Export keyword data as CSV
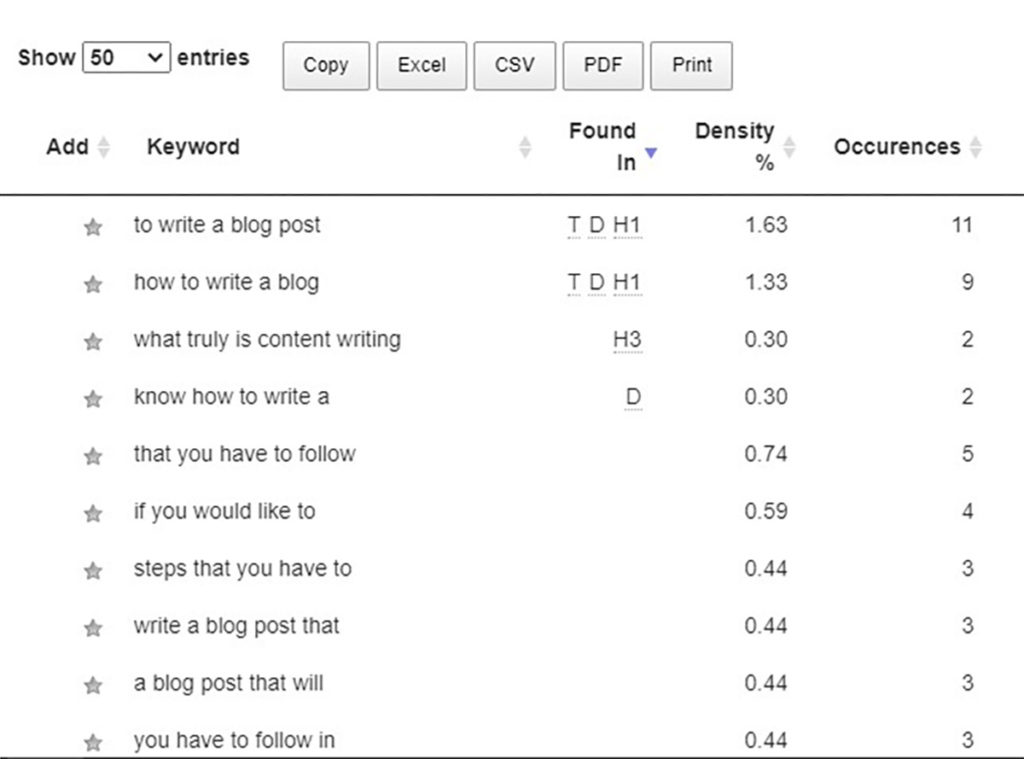Viewport: 1024px width, 759px height. click(514, 65)
